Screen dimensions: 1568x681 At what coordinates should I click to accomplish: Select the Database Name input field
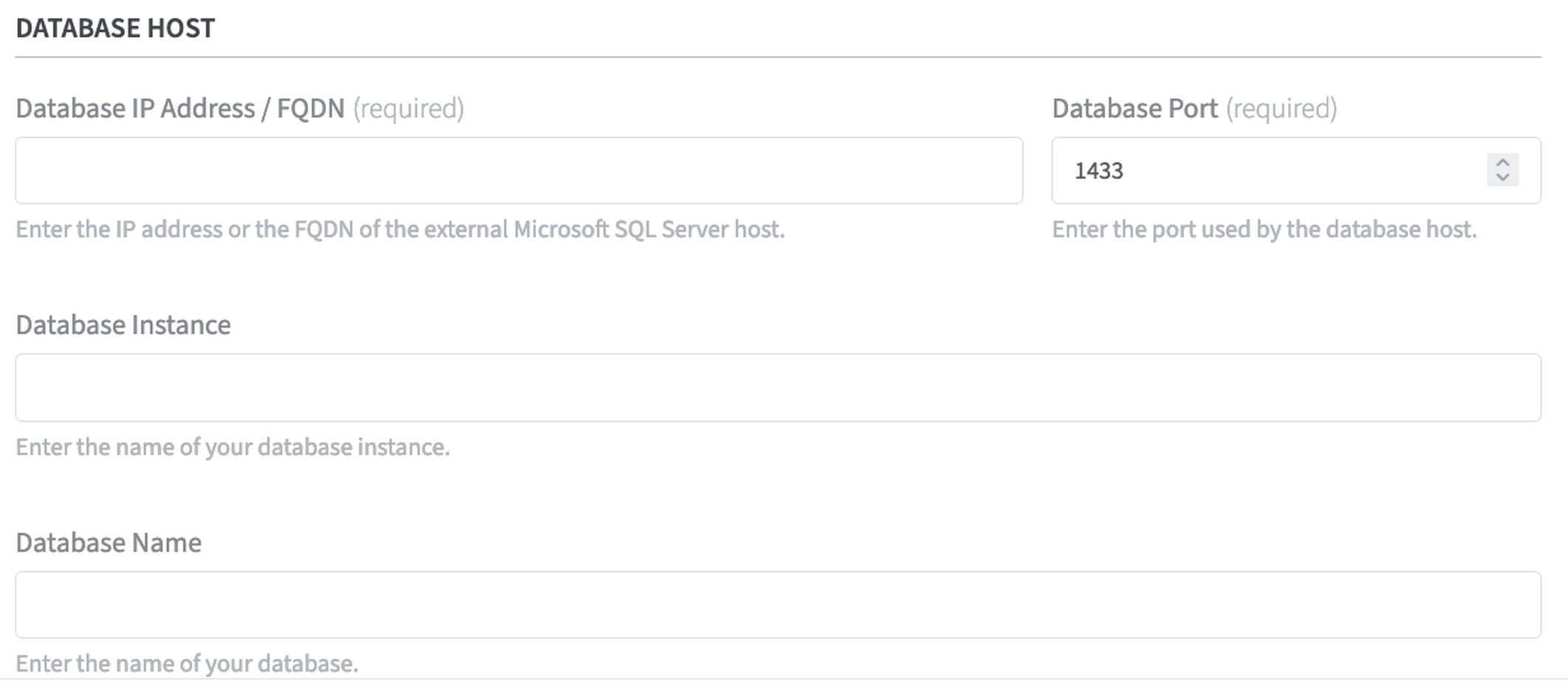pyautogui.click(x=777, y=605)
